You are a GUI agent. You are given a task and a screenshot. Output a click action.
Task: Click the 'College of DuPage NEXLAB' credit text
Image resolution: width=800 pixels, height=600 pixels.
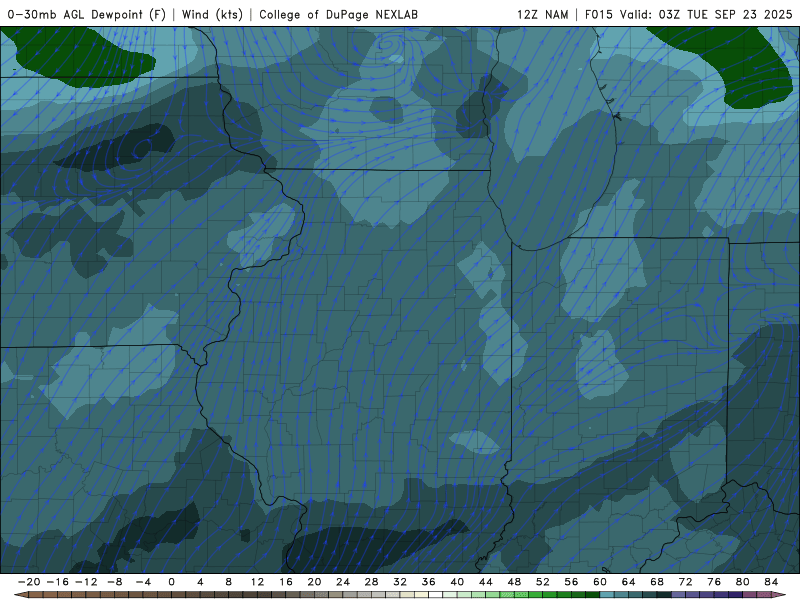338,15
